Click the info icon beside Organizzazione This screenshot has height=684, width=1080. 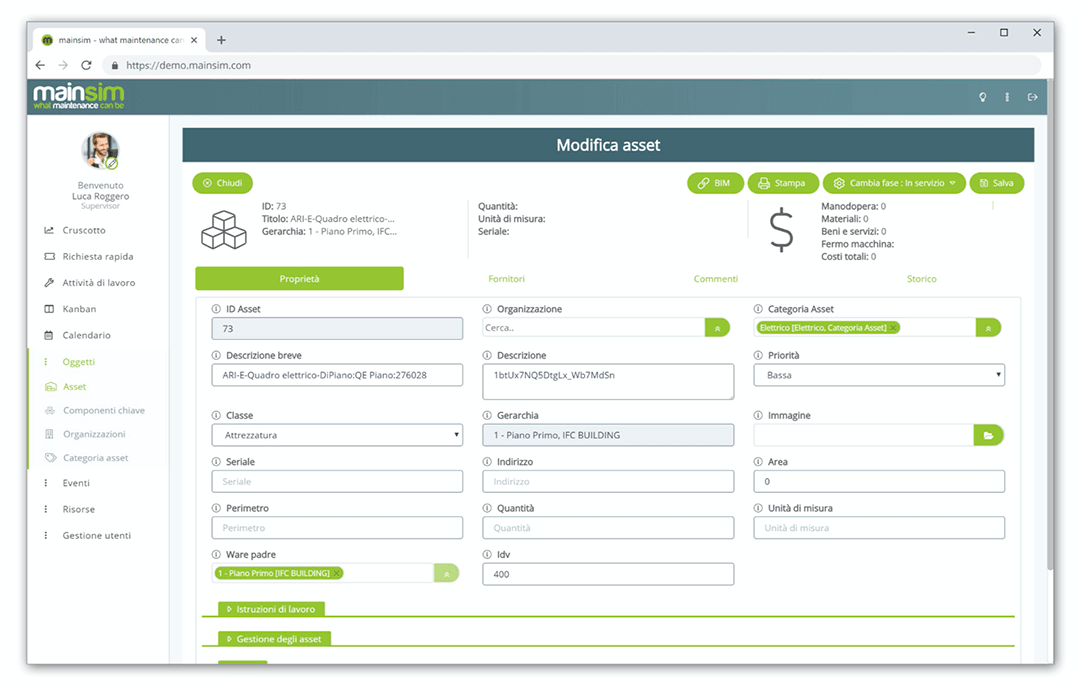(487, 309)
